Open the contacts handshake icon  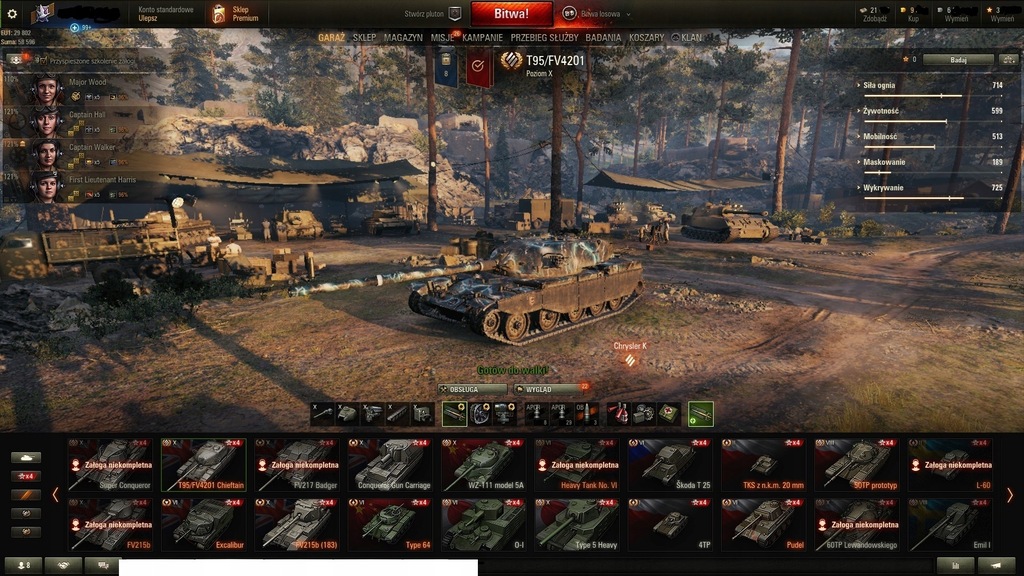click(x=63, y=566)
